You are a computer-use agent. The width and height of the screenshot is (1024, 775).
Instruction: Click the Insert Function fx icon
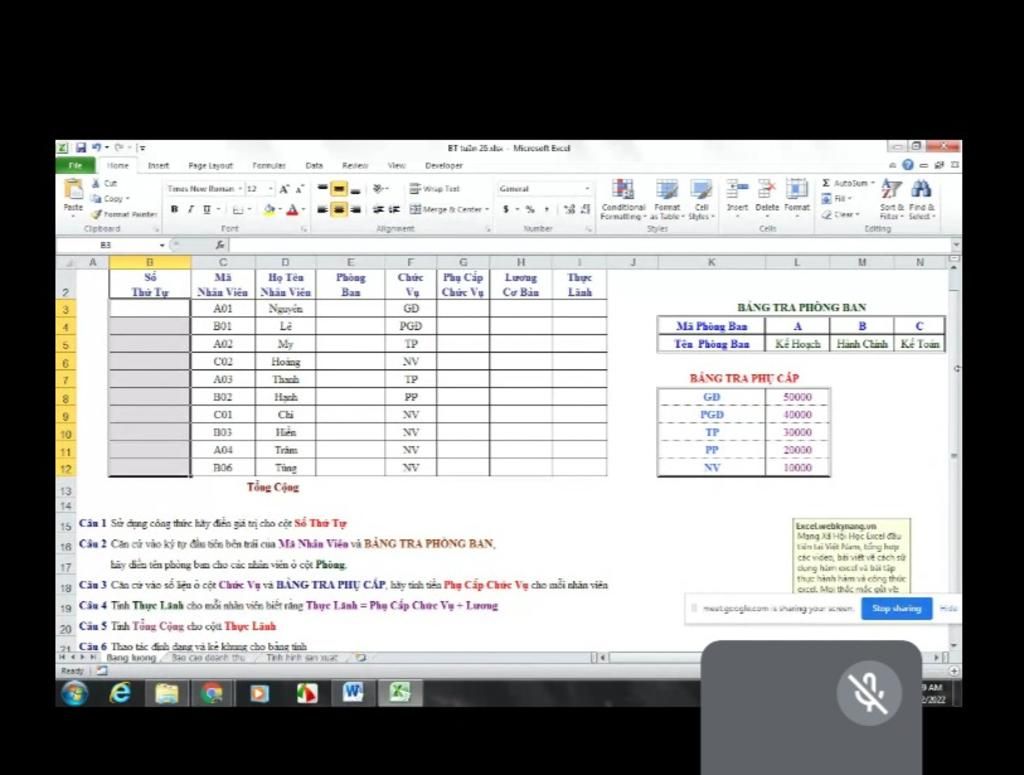(x=220, y=245)
